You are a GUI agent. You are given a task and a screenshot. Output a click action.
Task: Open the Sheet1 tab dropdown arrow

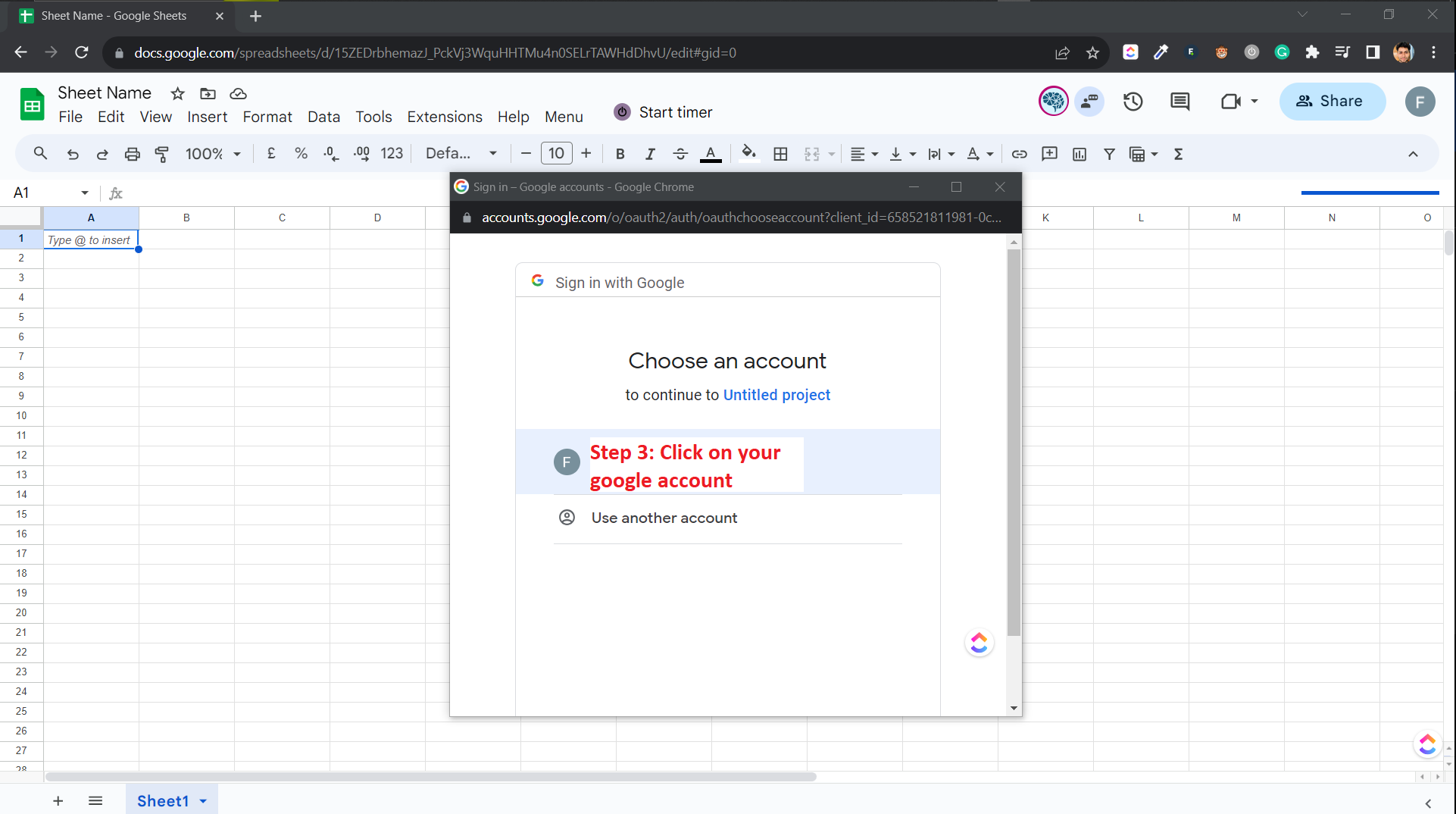203,801
